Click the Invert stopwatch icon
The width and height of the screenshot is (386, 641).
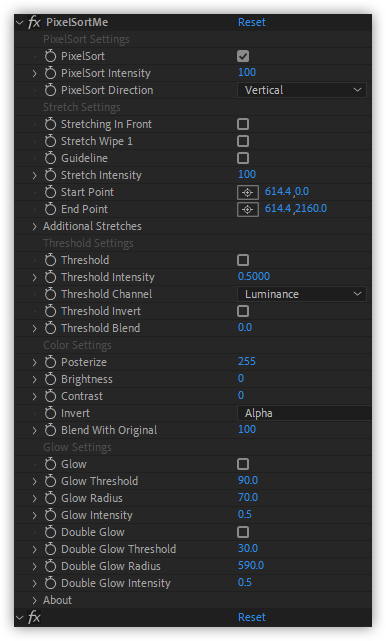pos(50,413)
